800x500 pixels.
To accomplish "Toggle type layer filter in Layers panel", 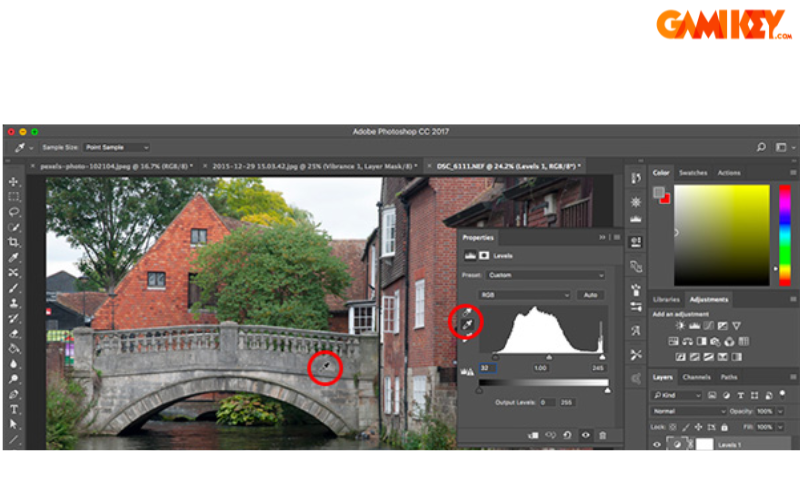I will (740, 395).
